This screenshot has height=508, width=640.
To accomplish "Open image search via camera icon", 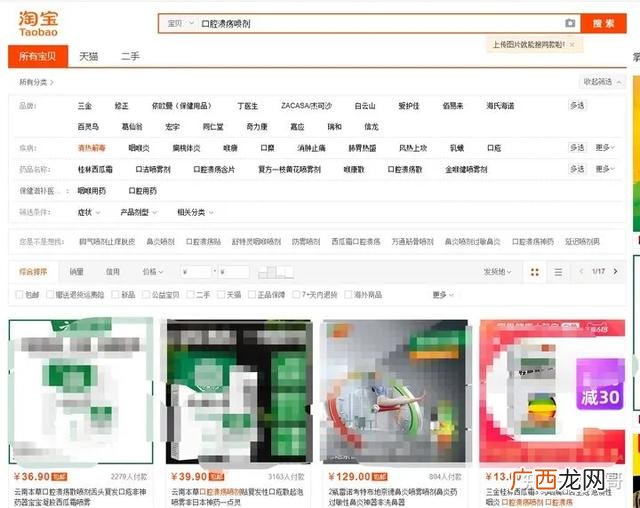I will [x=570, y=23].
